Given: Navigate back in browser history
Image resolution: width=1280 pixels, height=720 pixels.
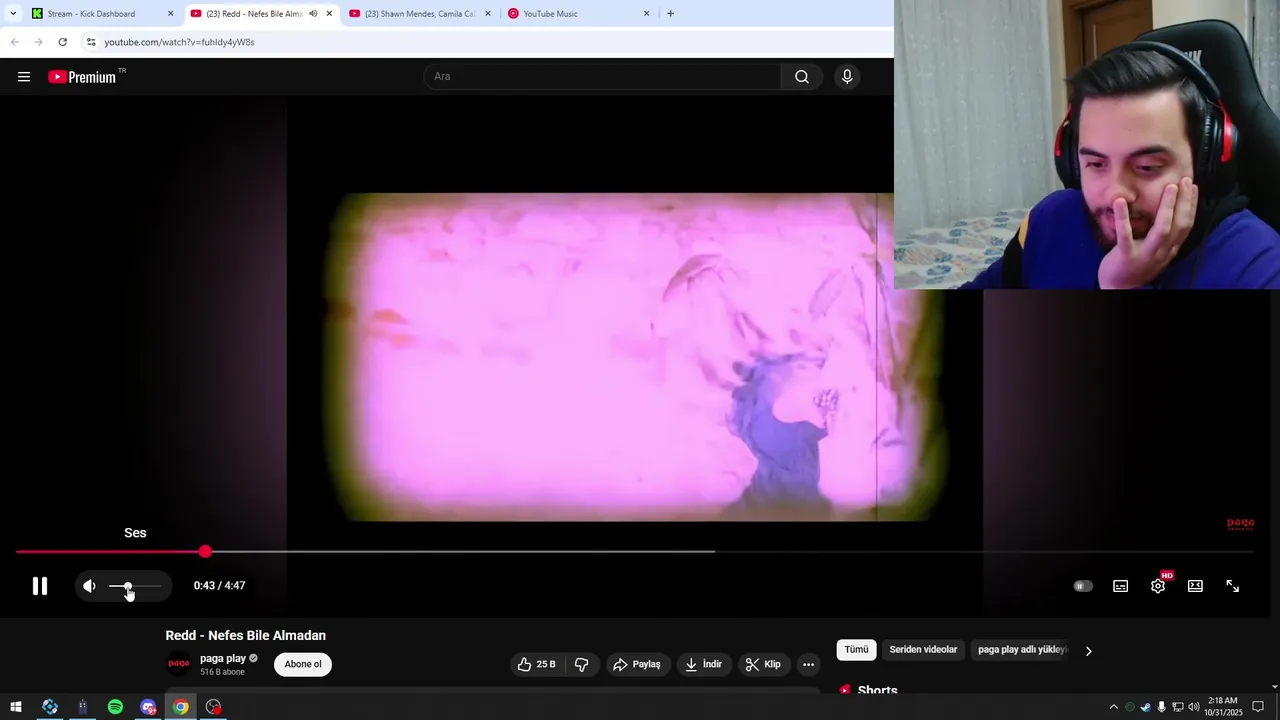Looking at the screenshot, I should click(14, 42).
